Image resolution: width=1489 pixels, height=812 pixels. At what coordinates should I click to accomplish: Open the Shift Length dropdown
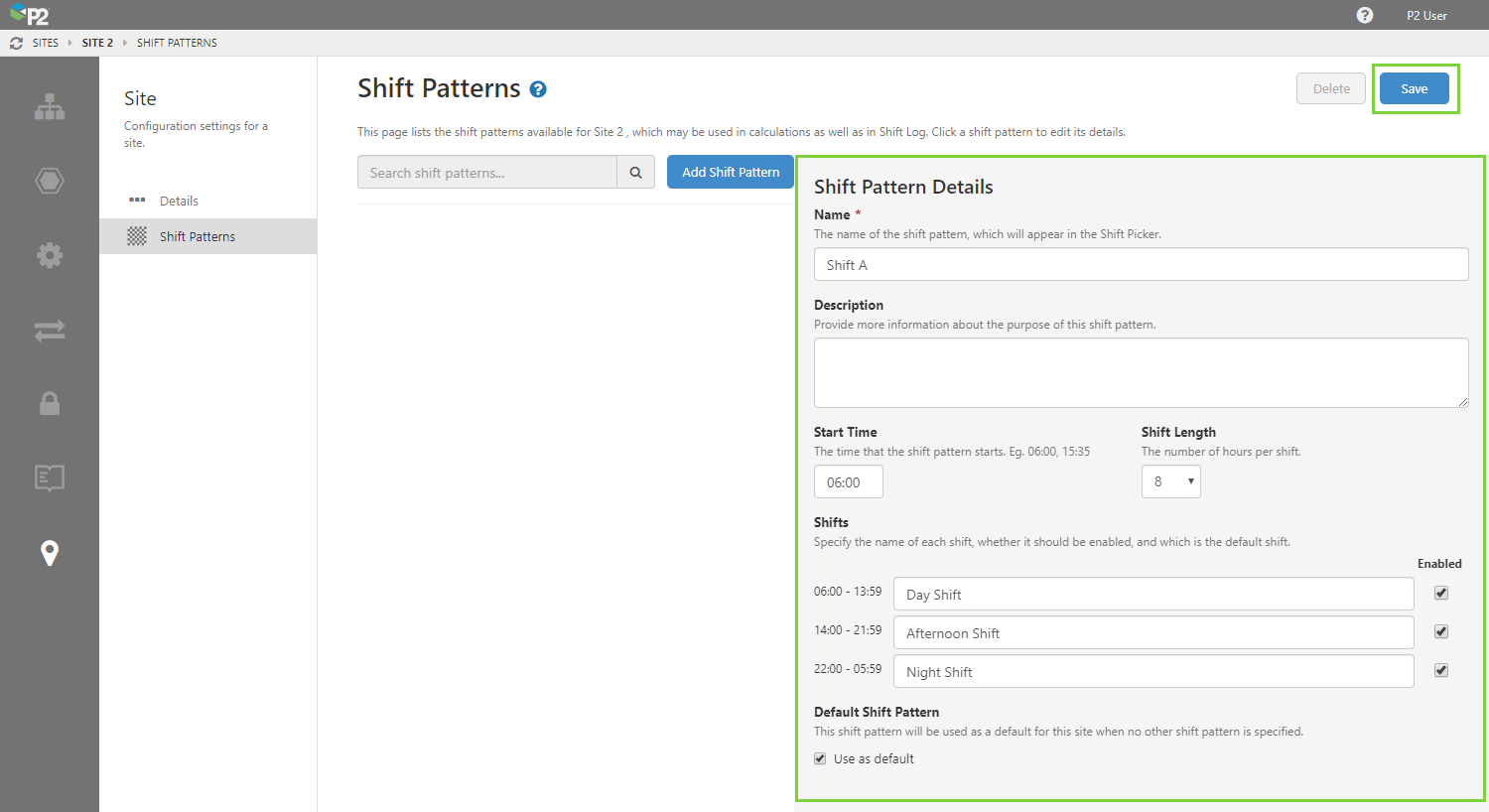coord(1170,481)
